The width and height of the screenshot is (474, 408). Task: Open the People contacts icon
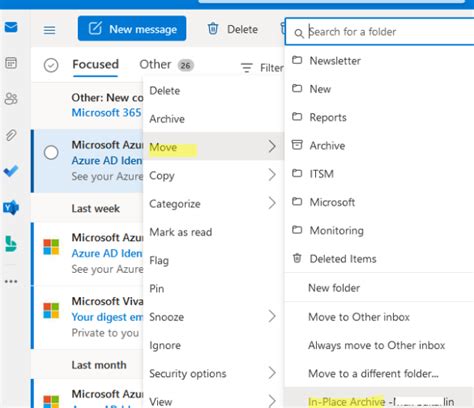11,98
